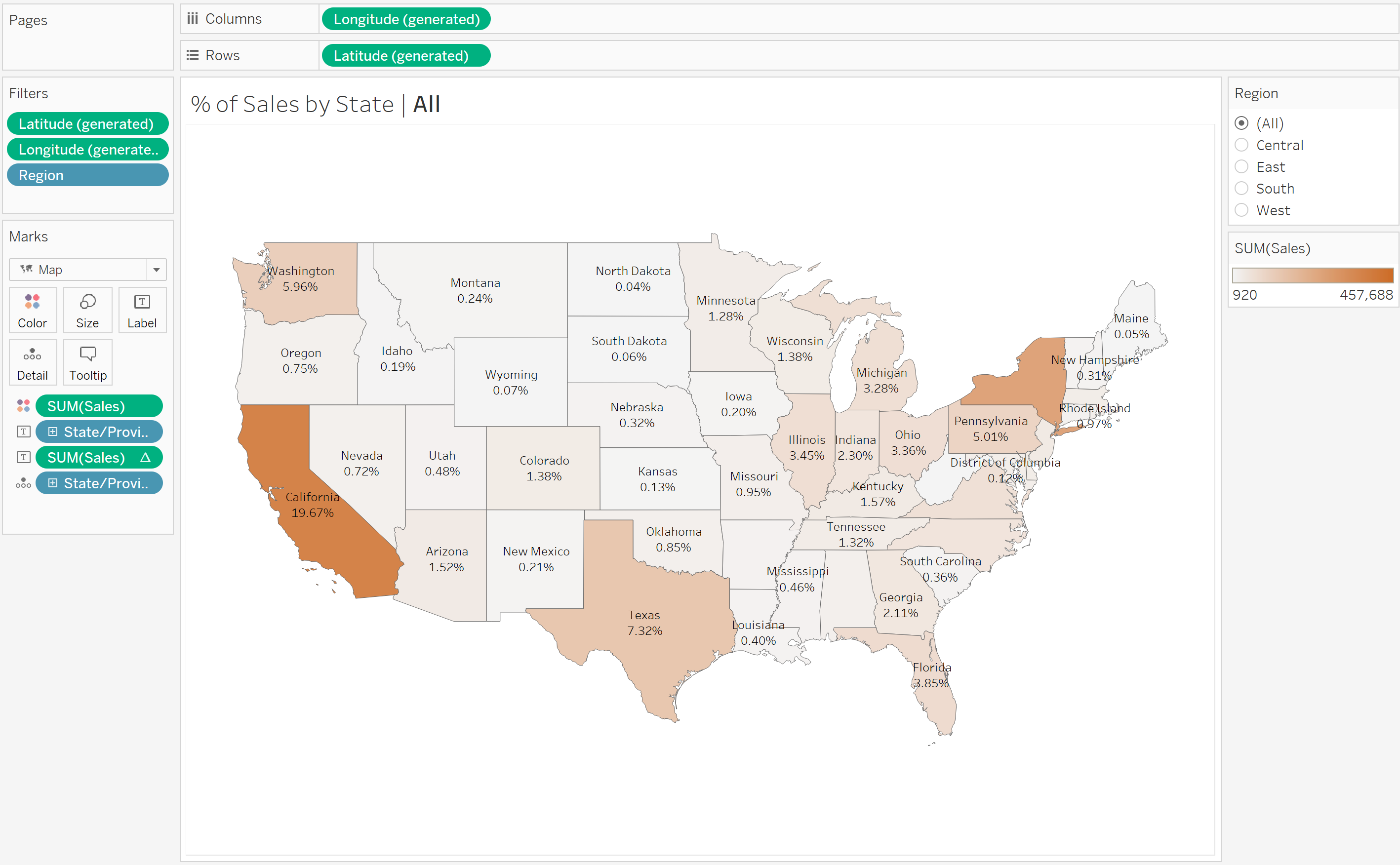The image size is (1400, 865).
Task: Click label icon beside SUM(Sales) delta pill
Action: 24,457
